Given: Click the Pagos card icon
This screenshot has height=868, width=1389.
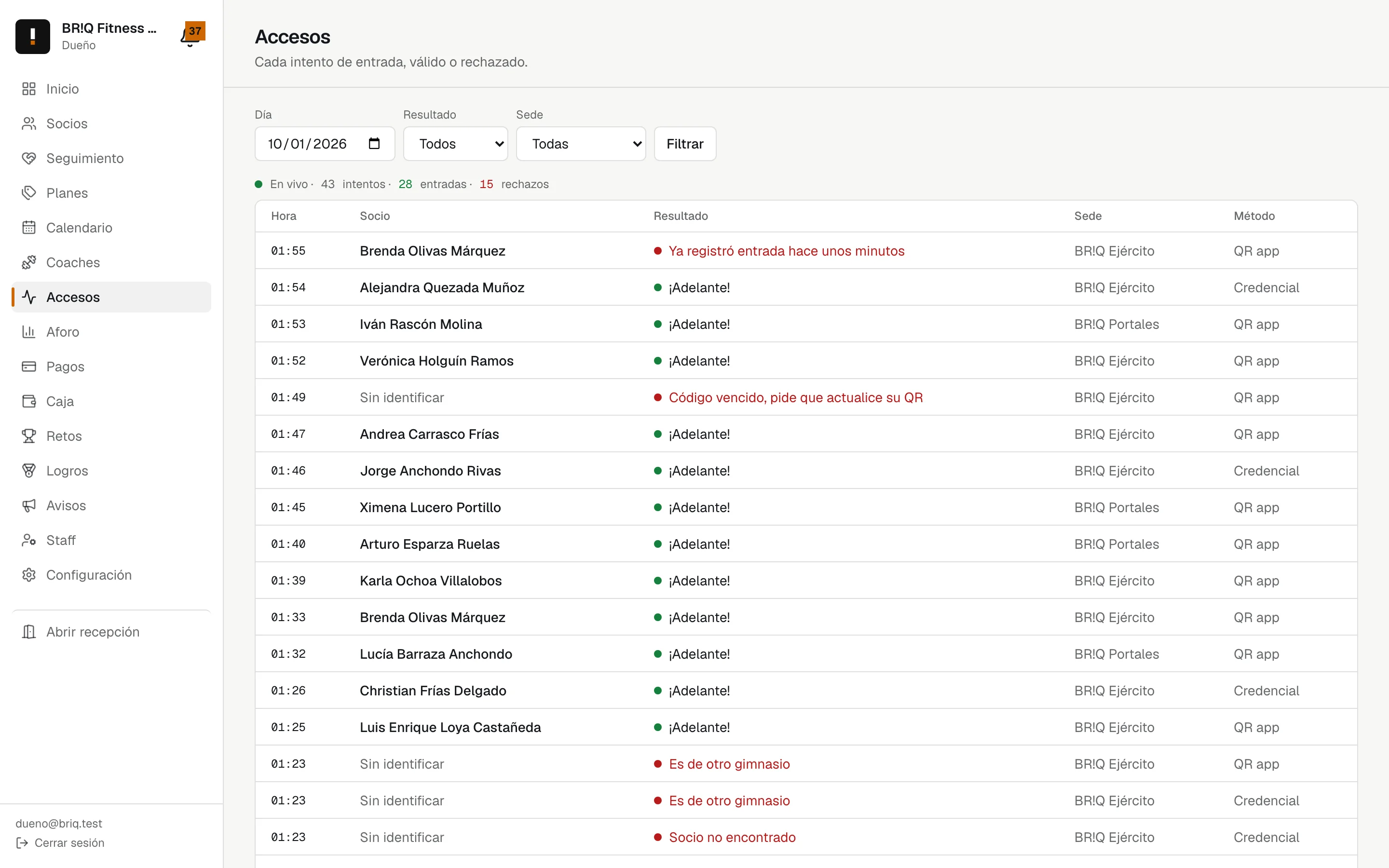Looking at the screenshot, I should (x=29, y=367).
